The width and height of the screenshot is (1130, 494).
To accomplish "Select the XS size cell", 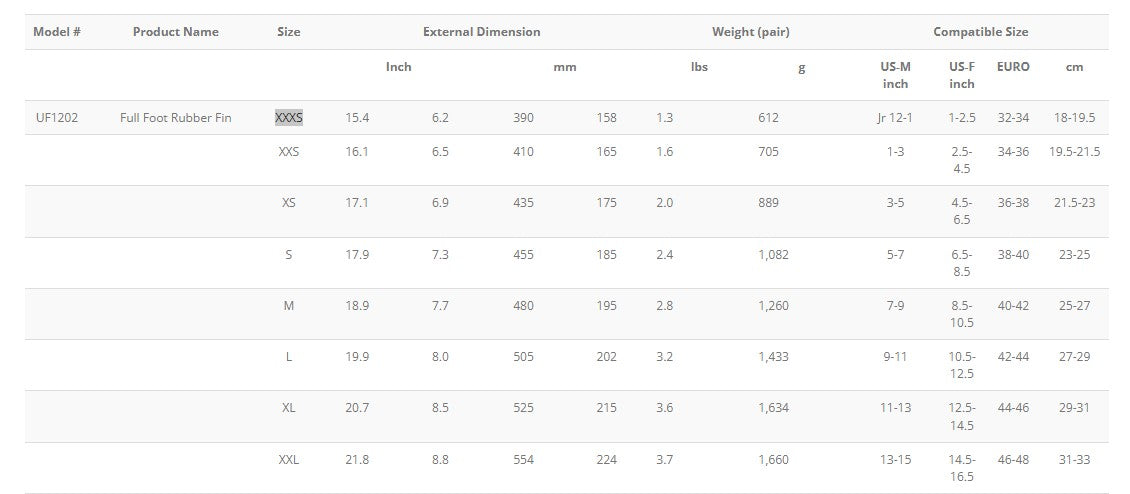I will 289,203.
